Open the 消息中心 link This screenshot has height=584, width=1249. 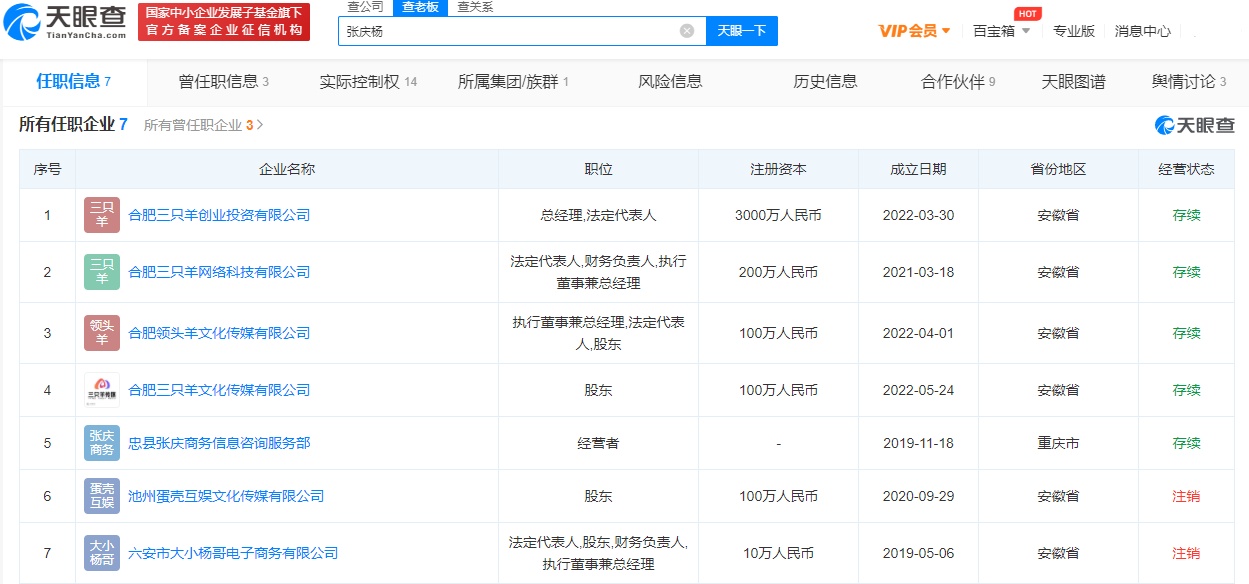point(1143,31)
